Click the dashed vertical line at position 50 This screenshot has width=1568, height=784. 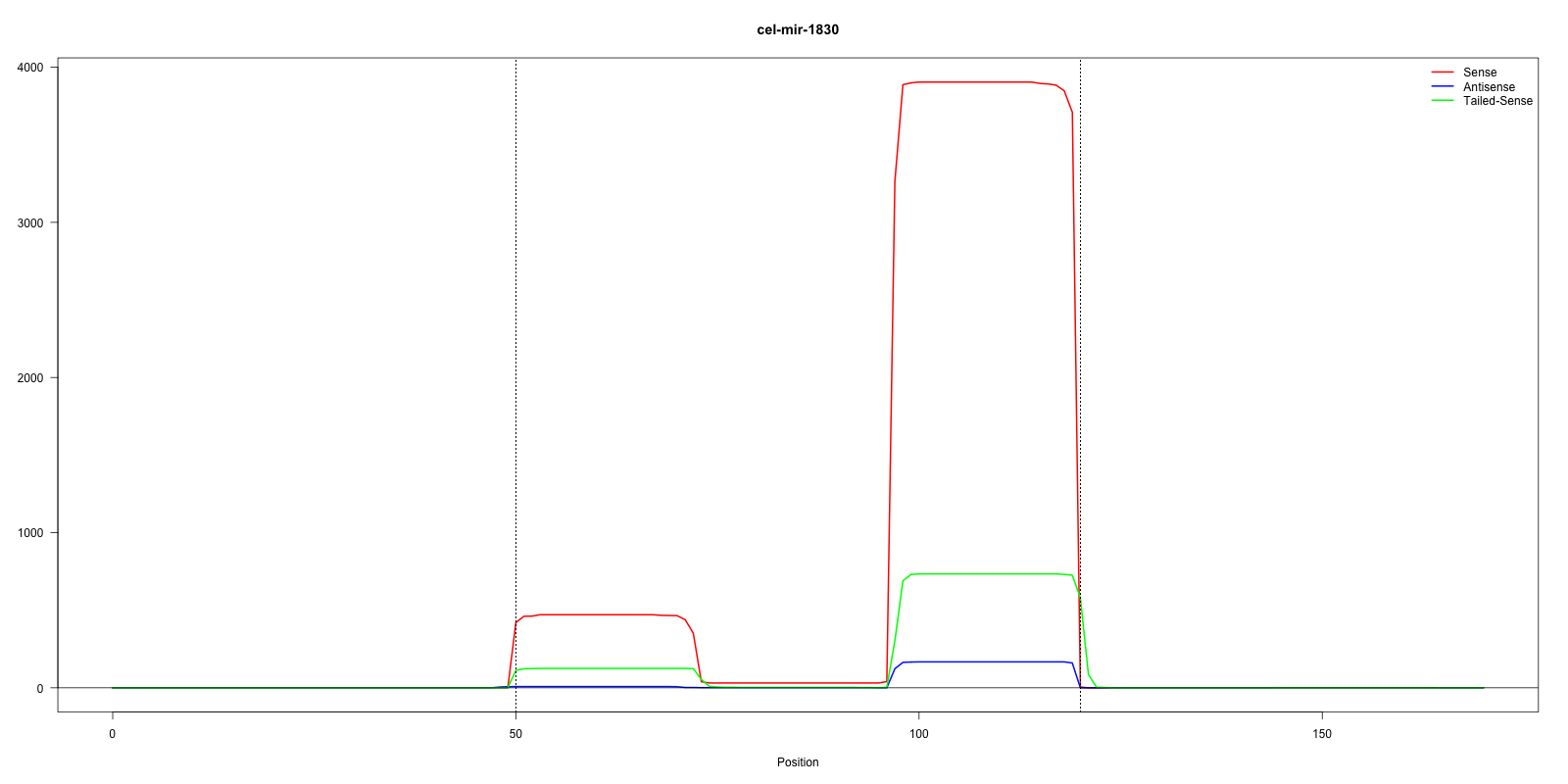(515, 294)
